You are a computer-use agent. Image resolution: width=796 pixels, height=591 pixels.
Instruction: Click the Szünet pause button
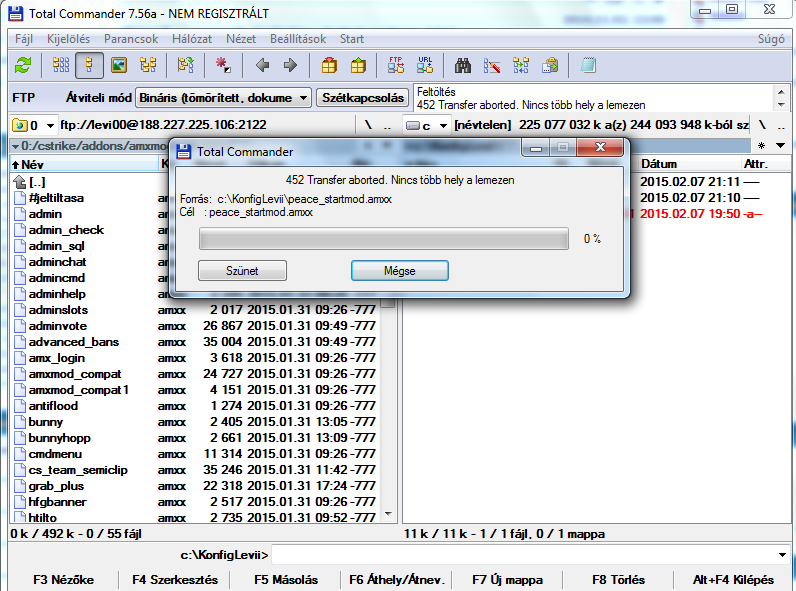[x=242, y=271]
